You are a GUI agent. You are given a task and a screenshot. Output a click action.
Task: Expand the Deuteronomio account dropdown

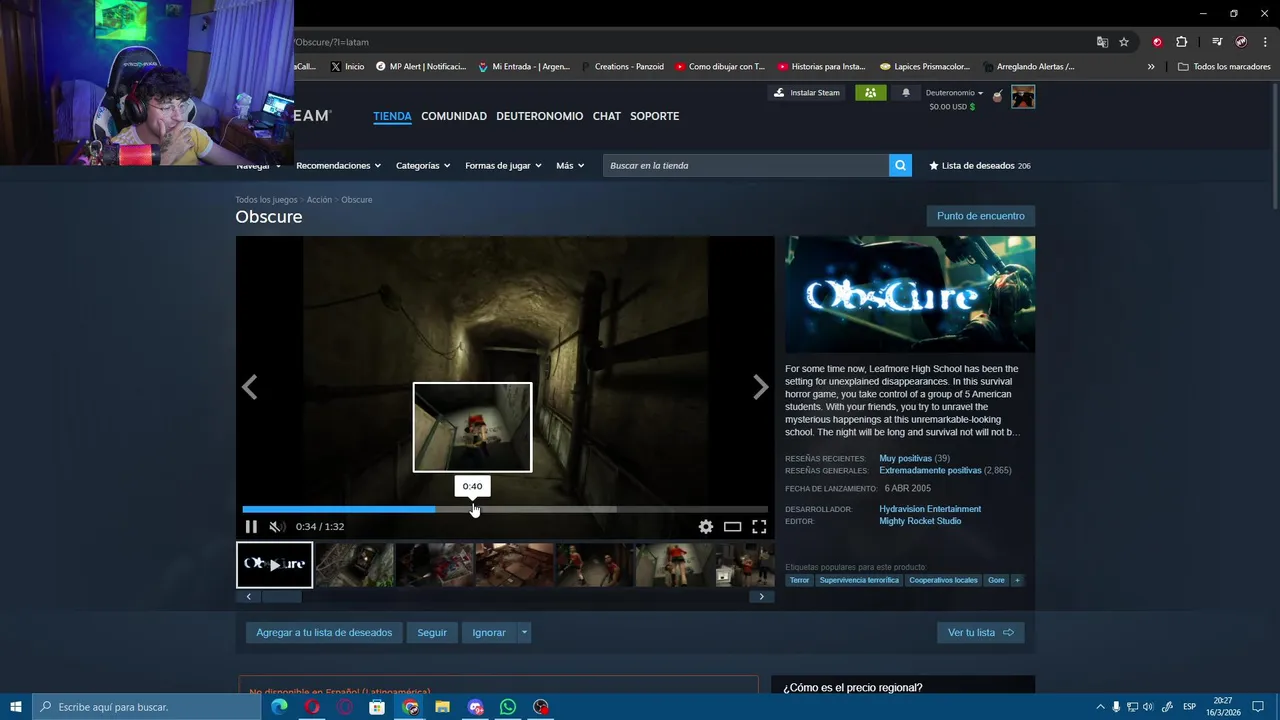pyautogui.click(x=954, y=93)
